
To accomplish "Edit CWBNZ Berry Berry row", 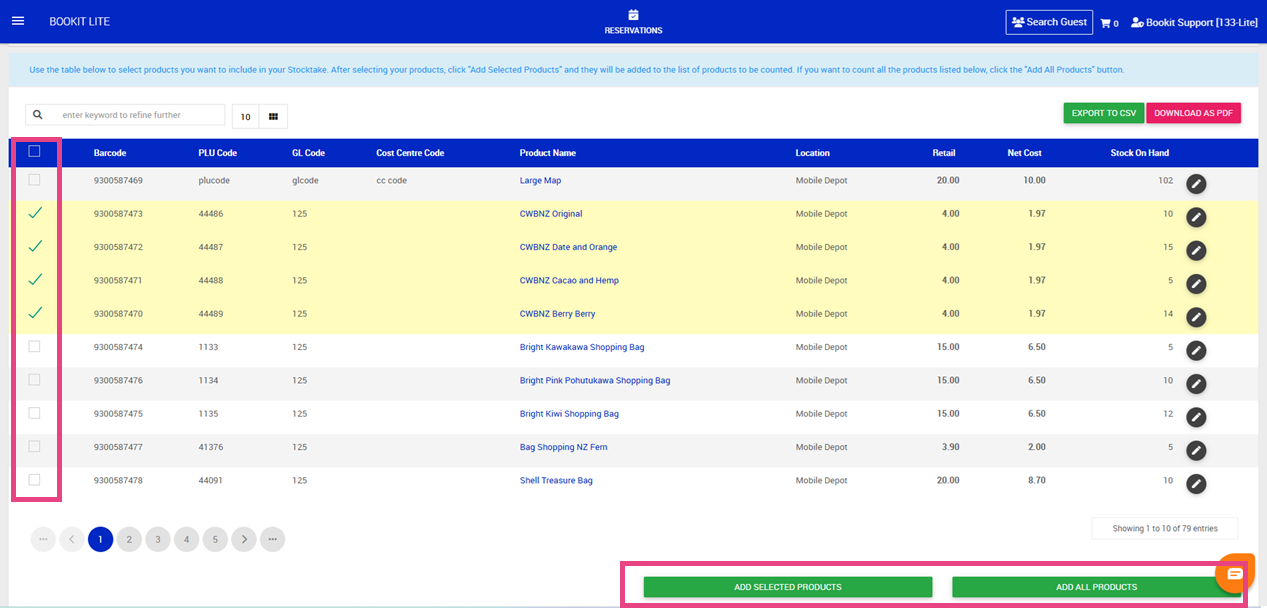I will click(1196, 317).
